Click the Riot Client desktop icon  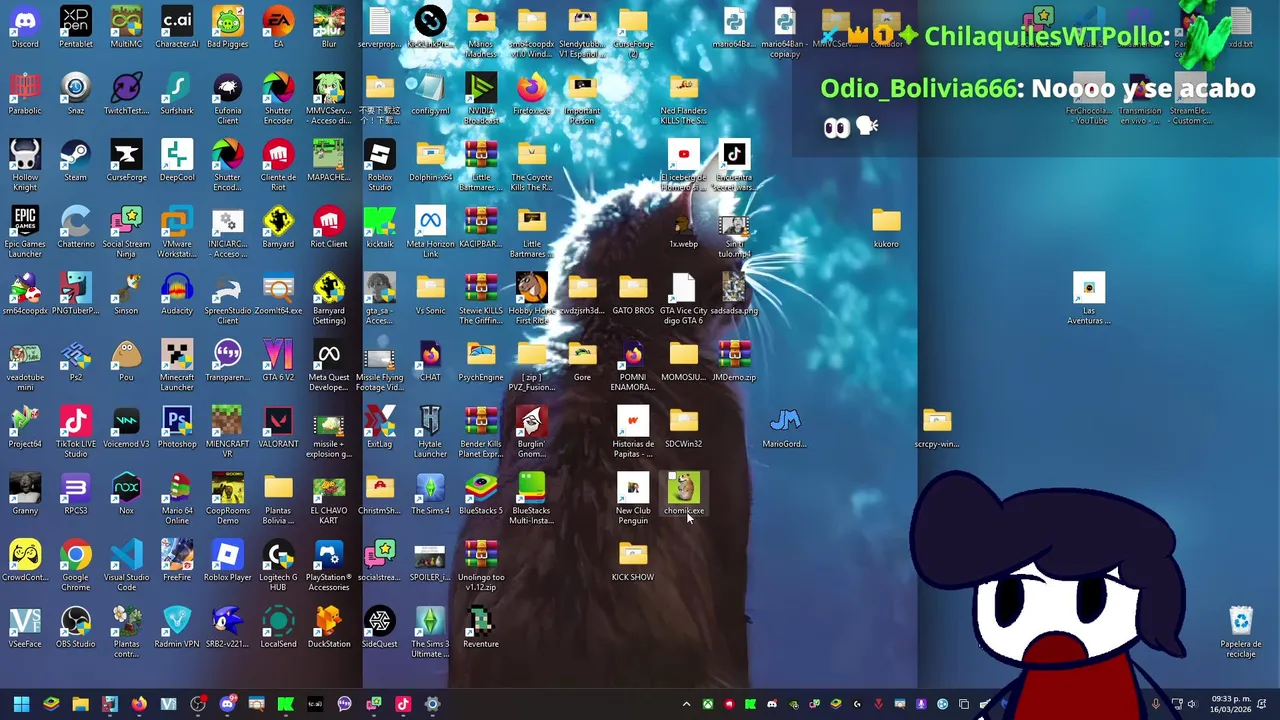coord(329,227)
